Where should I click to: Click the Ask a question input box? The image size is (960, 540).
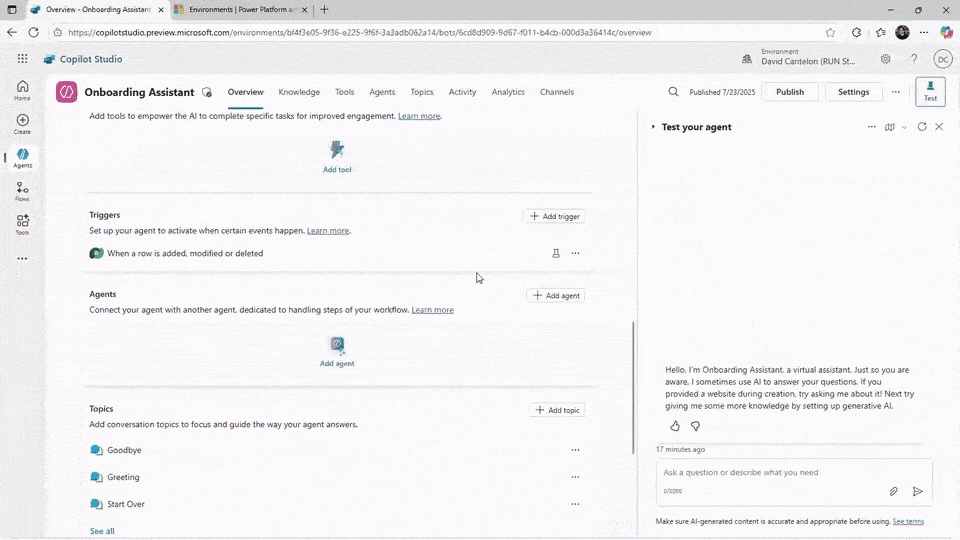tap(780, 472)
